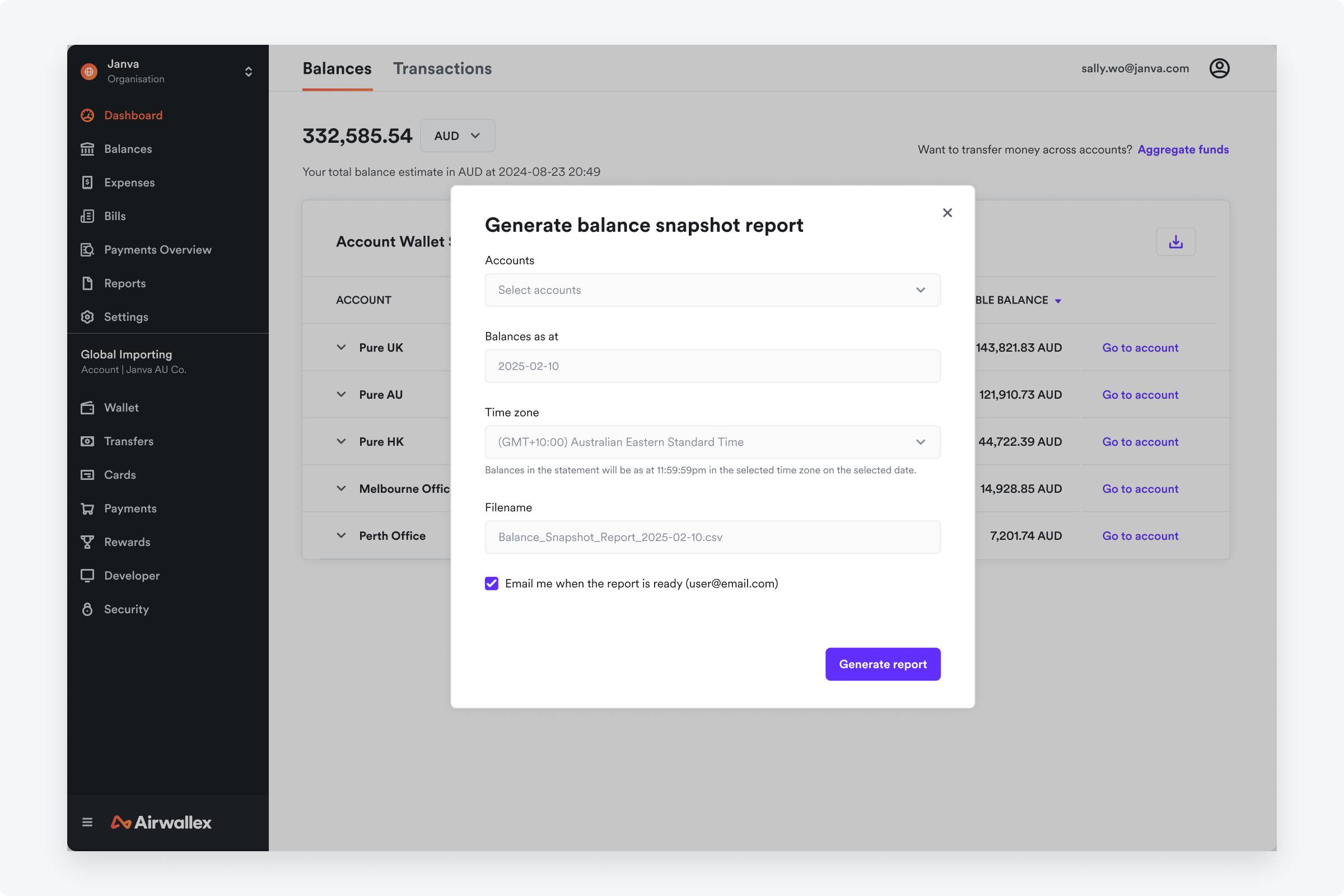Collapse the Perth Office row
The width and height of the screenshot is (1344, 896).
click(x=341, y=535)
